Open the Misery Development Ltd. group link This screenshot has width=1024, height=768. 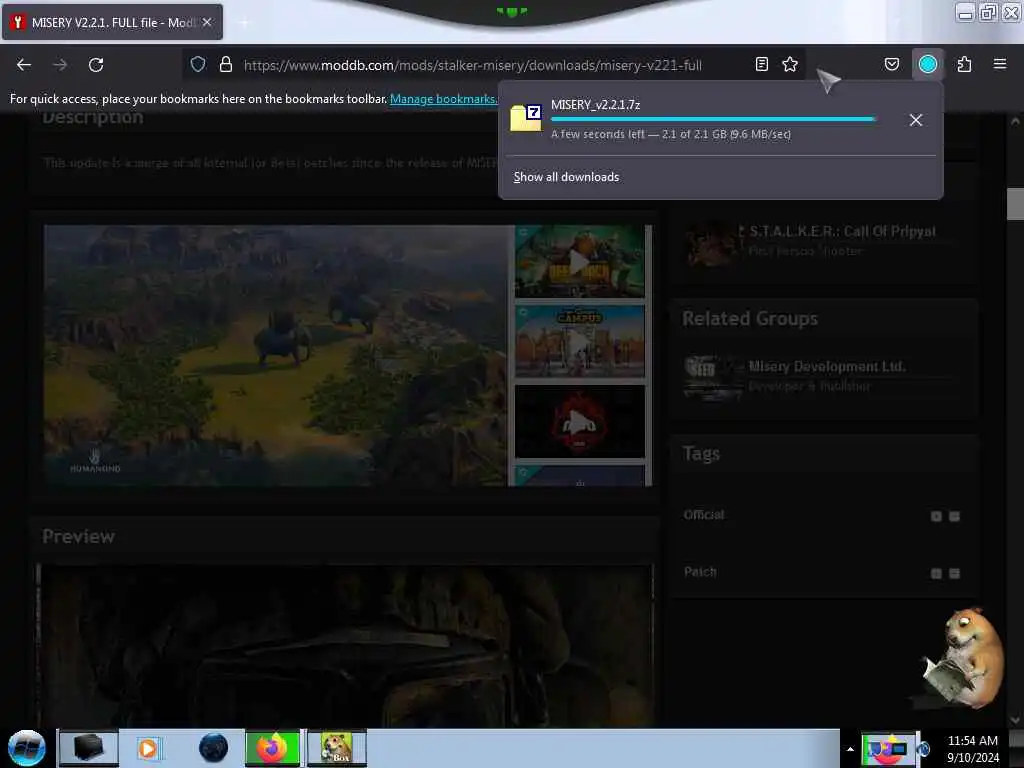coord(827,366)
